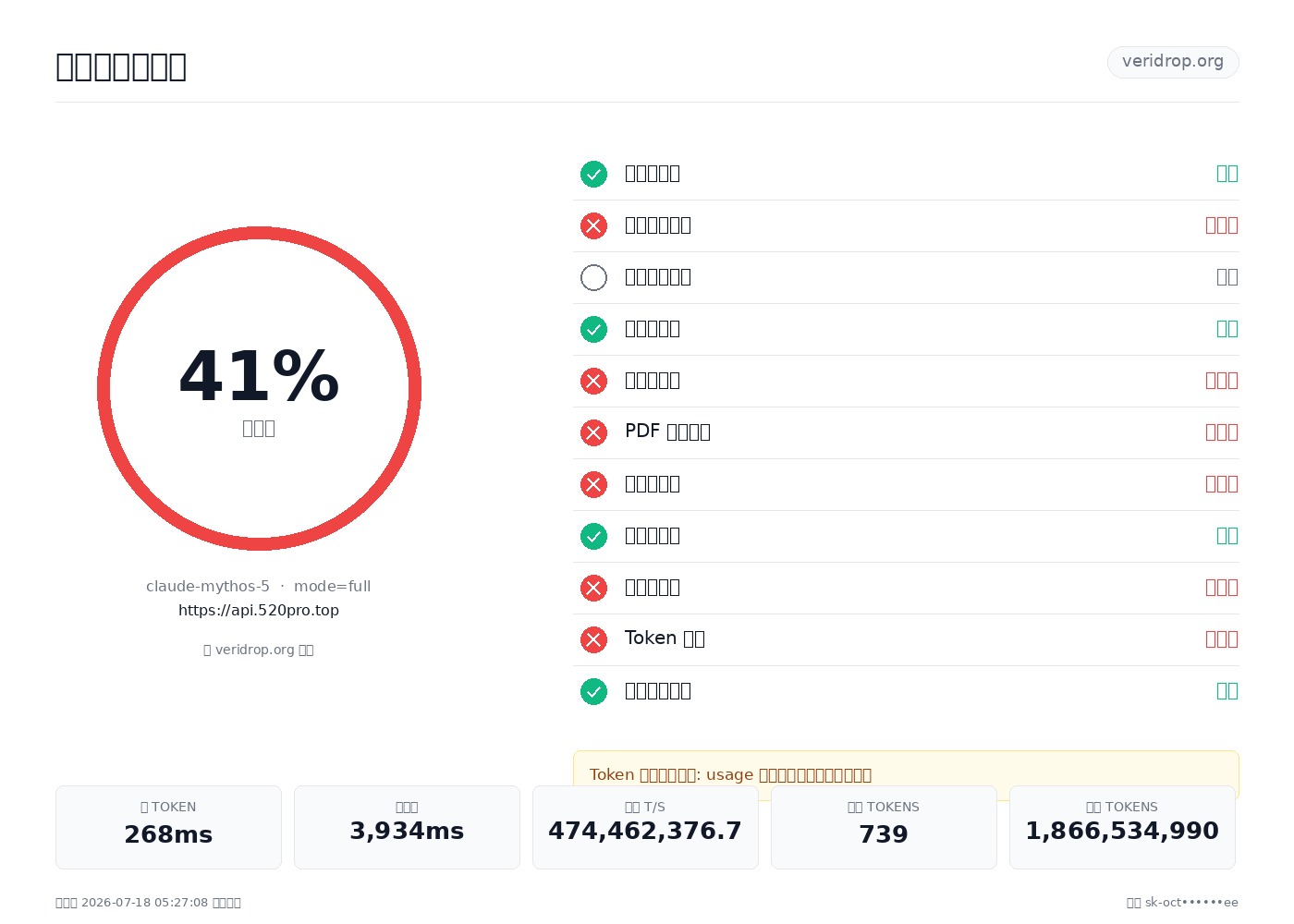This screenshot has height=924, width=1294.
Task: Click the red X icon beside the Token row
Action: (x=593, y=639)
